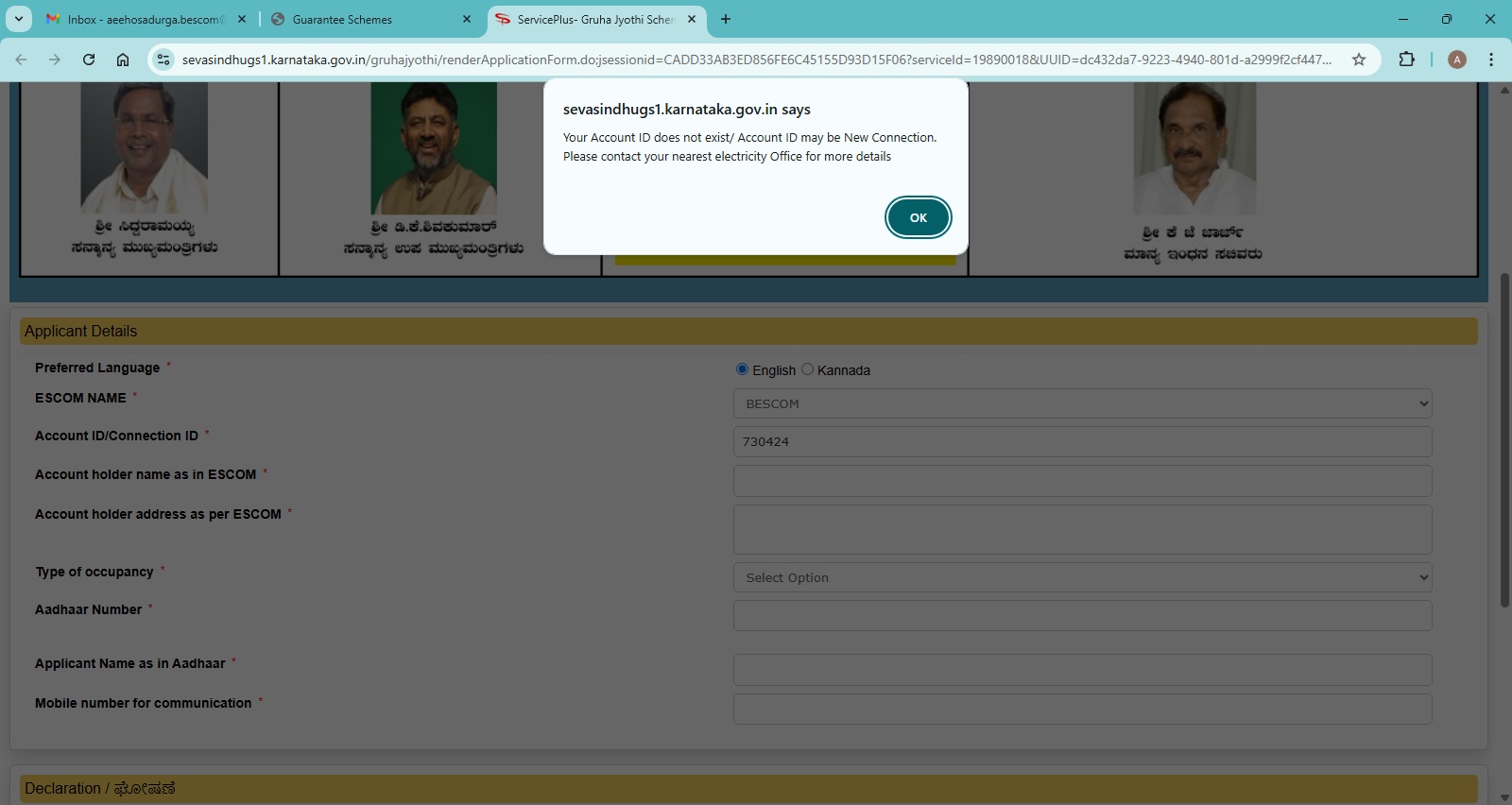Bookmark this page with the star

coord(1359,60)
